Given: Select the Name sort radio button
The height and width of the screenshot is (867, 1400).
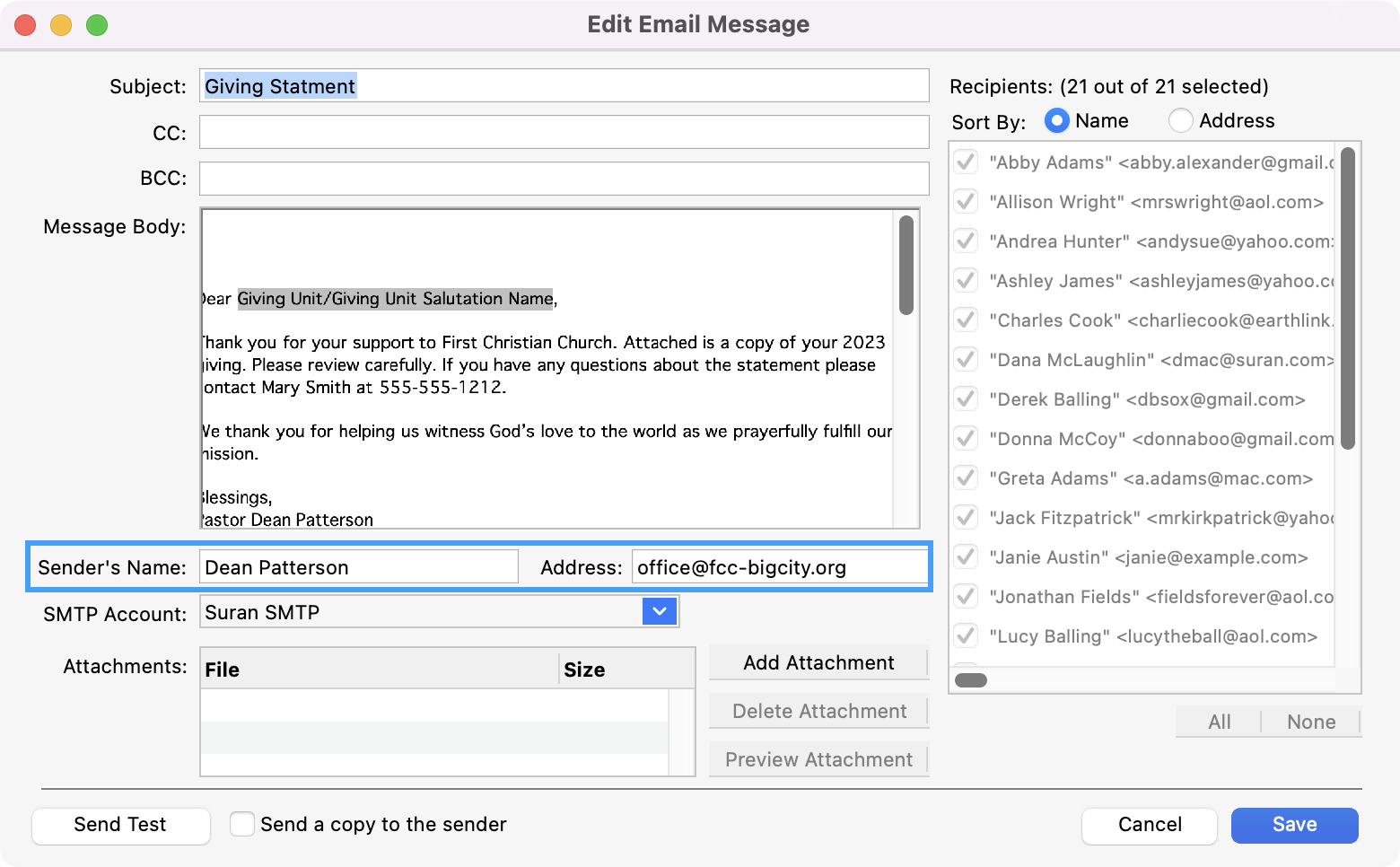Looking at the screenshot, I should pyautogui.click(x=1057, y=120).
